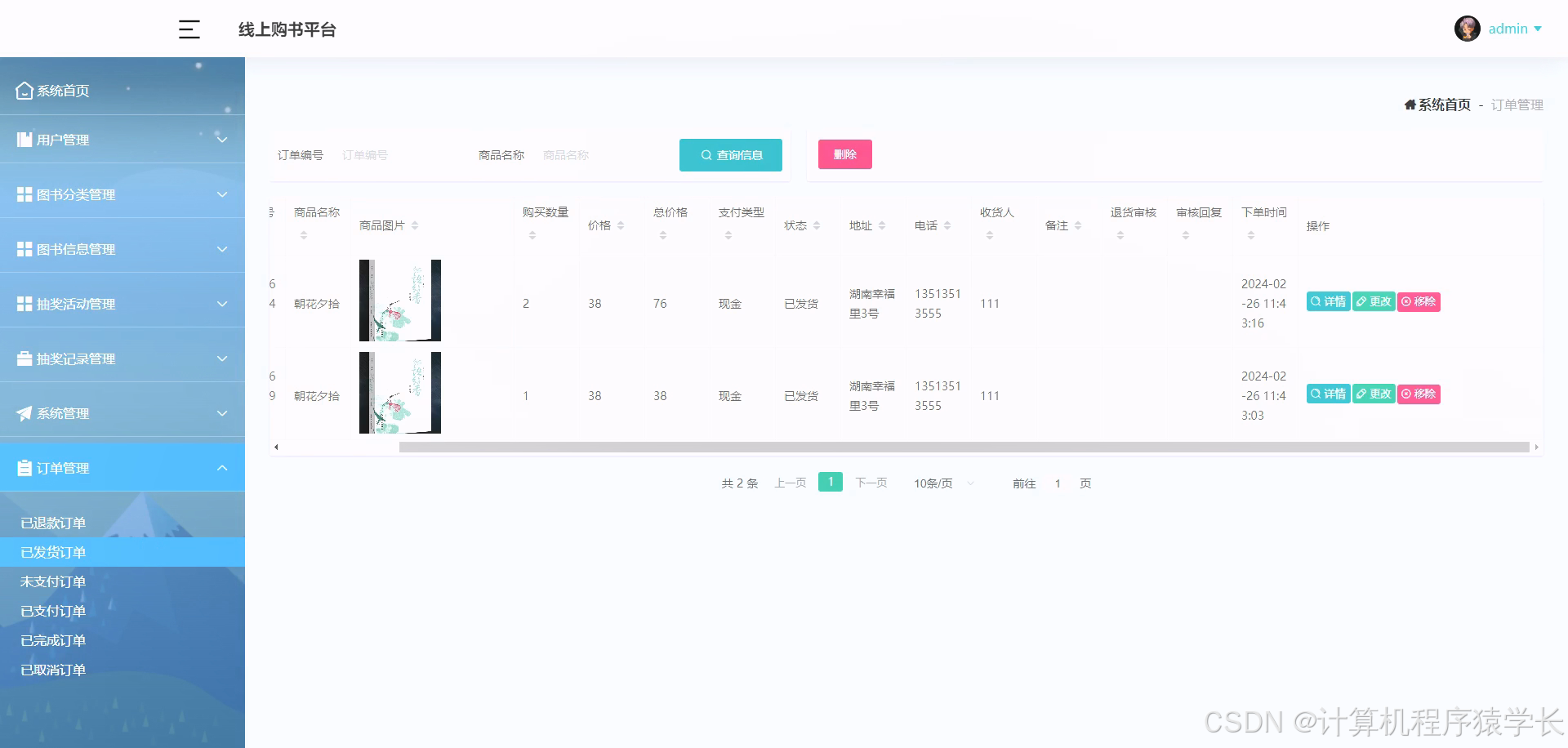Screen dimensions: 1568x748
Task: Open book image for quantity 1 order
Action: click(400, 393)
